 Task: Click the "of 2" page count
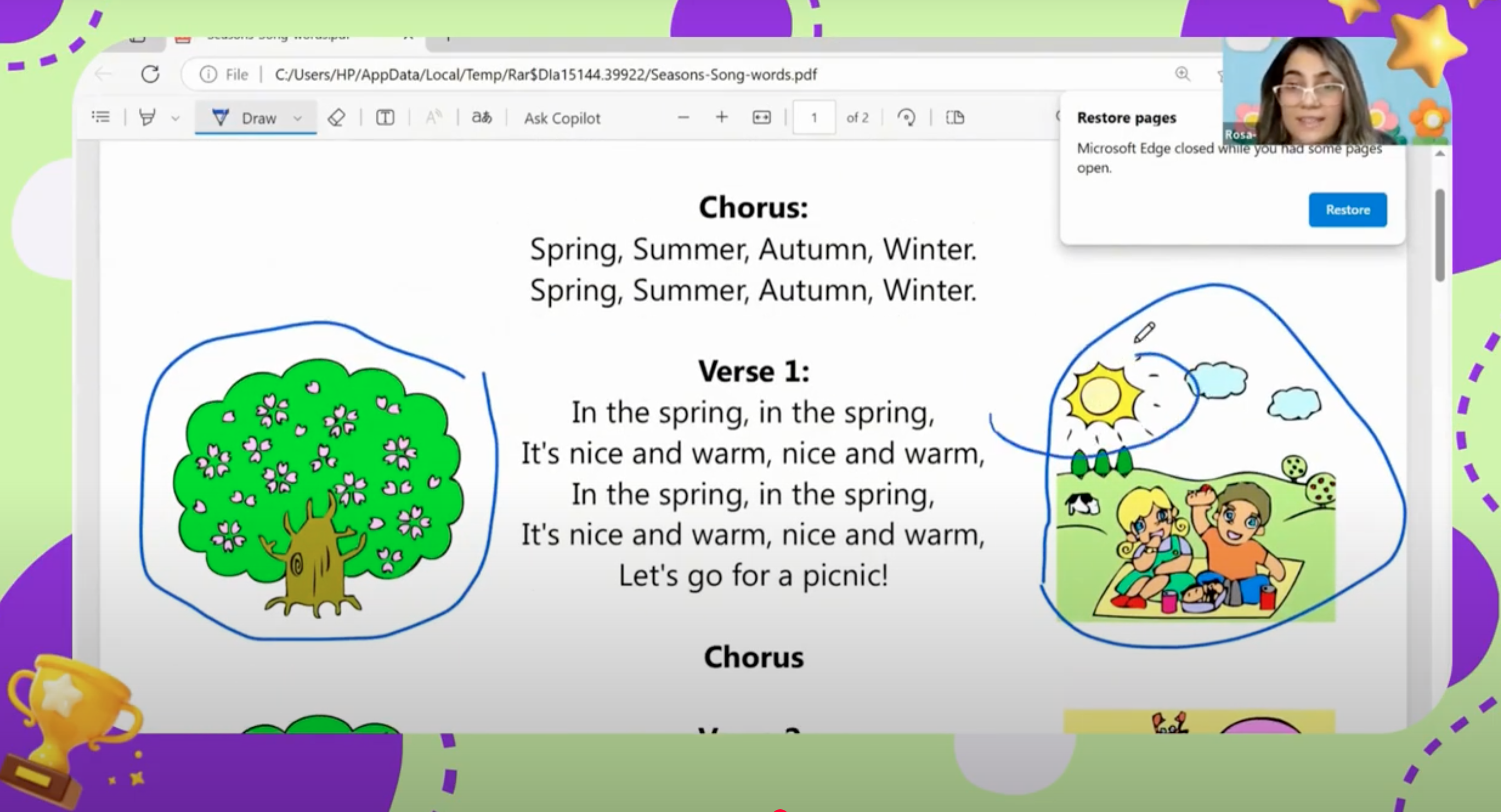tap(857, 118)
